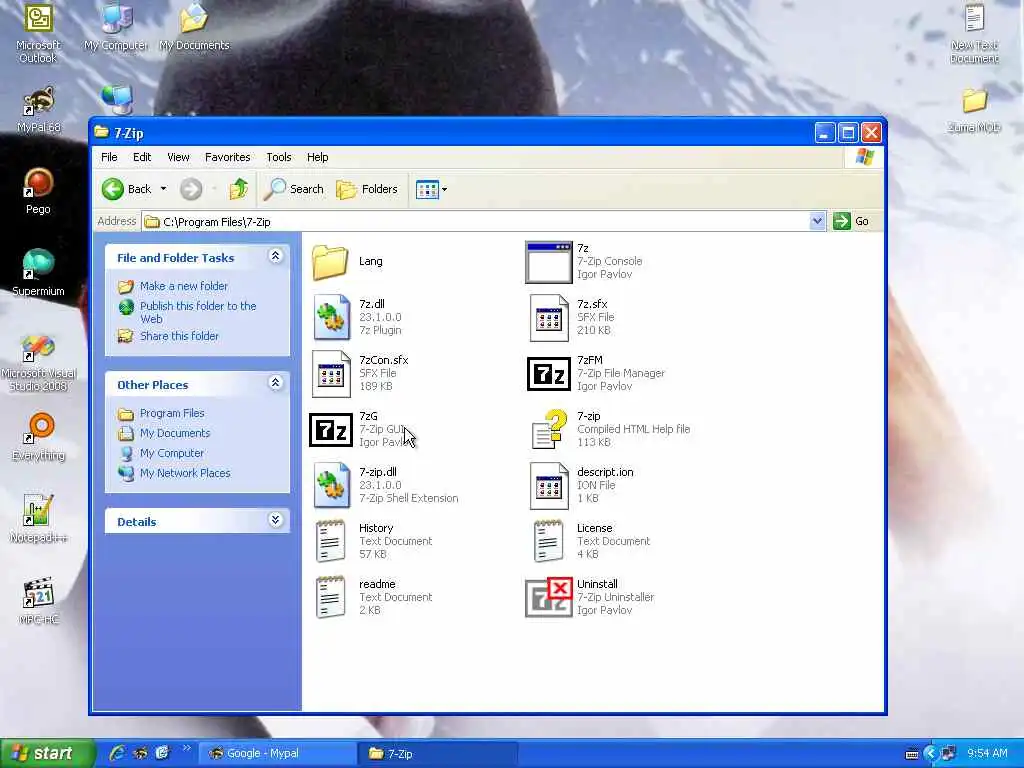Image resolution: width=1024 pixels, height=768 pixels.
Task: Select the 7z.sfx file icon
Action: tap(549, 317)
